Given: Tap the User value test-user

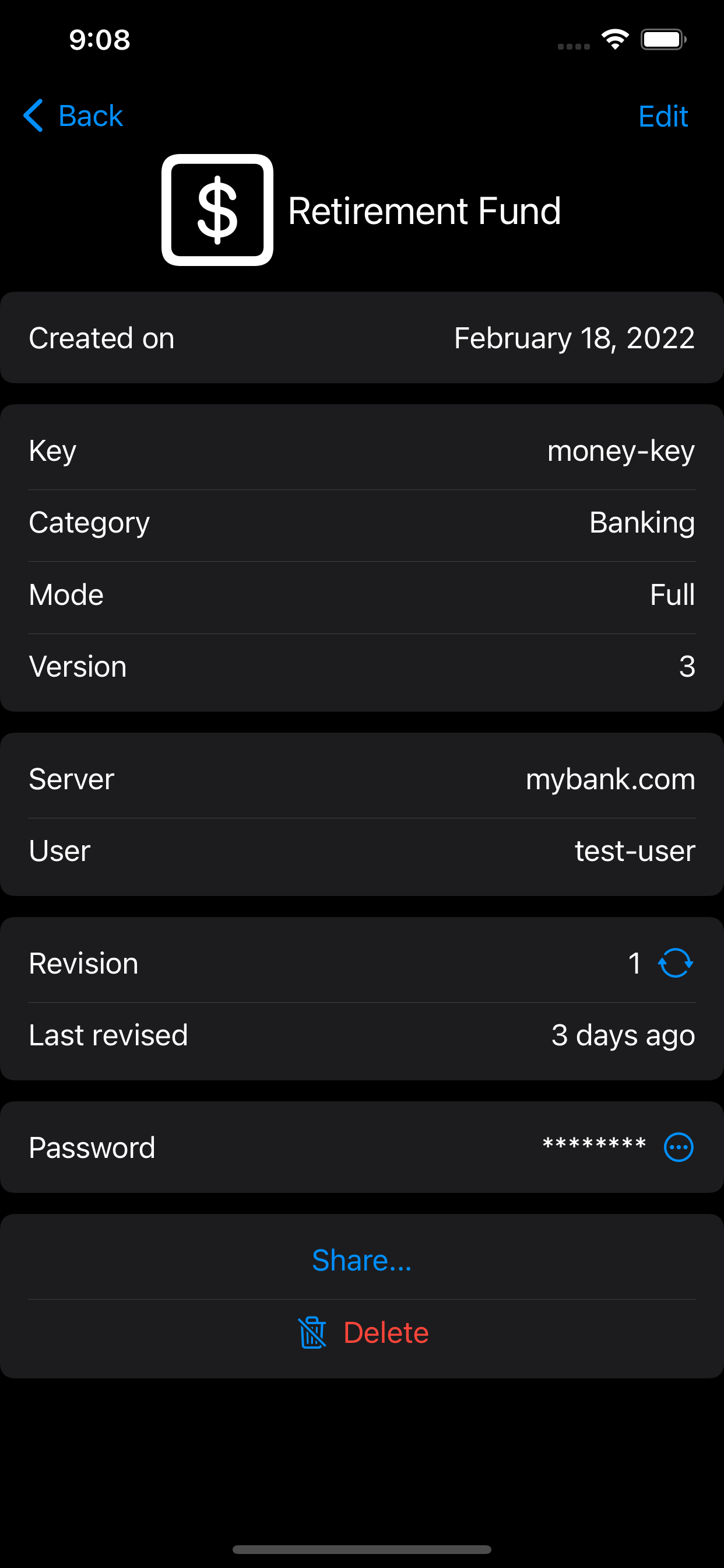Looking at the screenshot, I should click(x=635, y=851).
